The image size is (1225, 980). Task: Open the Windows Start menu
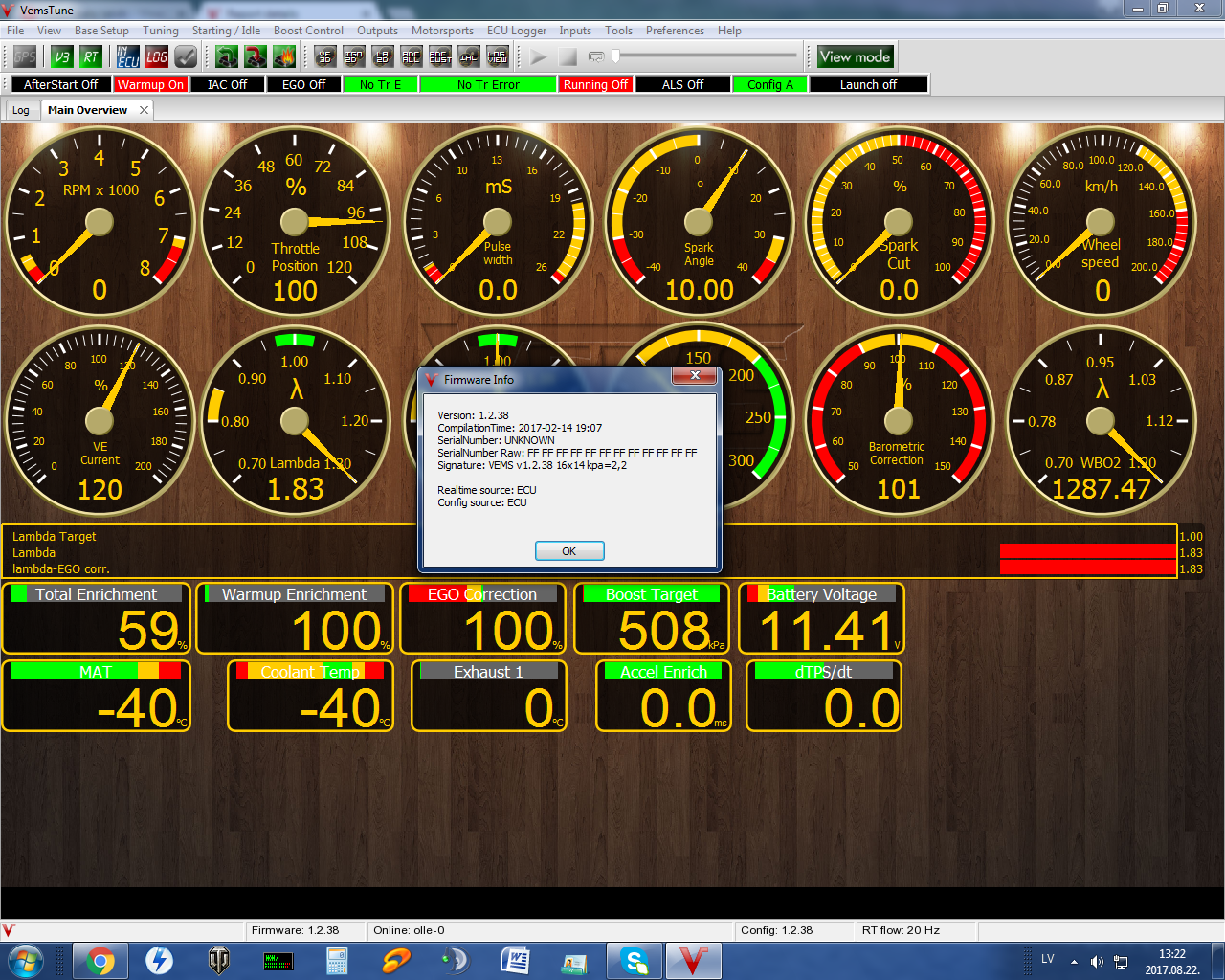tap(25, 961)
